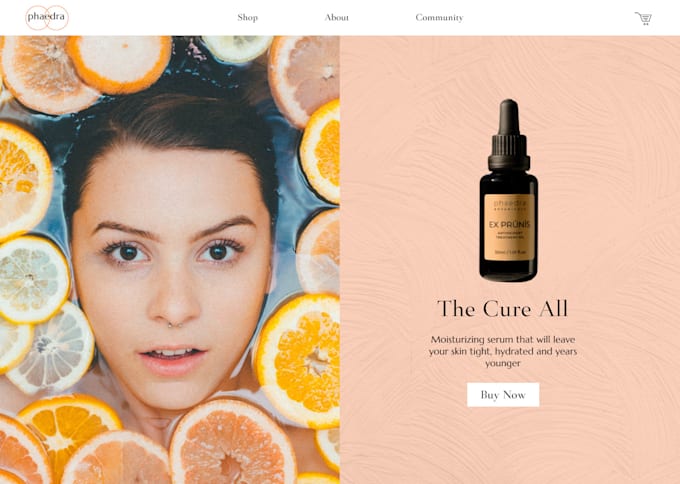Click the pale lemon slice beside her eye
The height and width of the screenshot is (484, 680).
[x=33, y=279]
